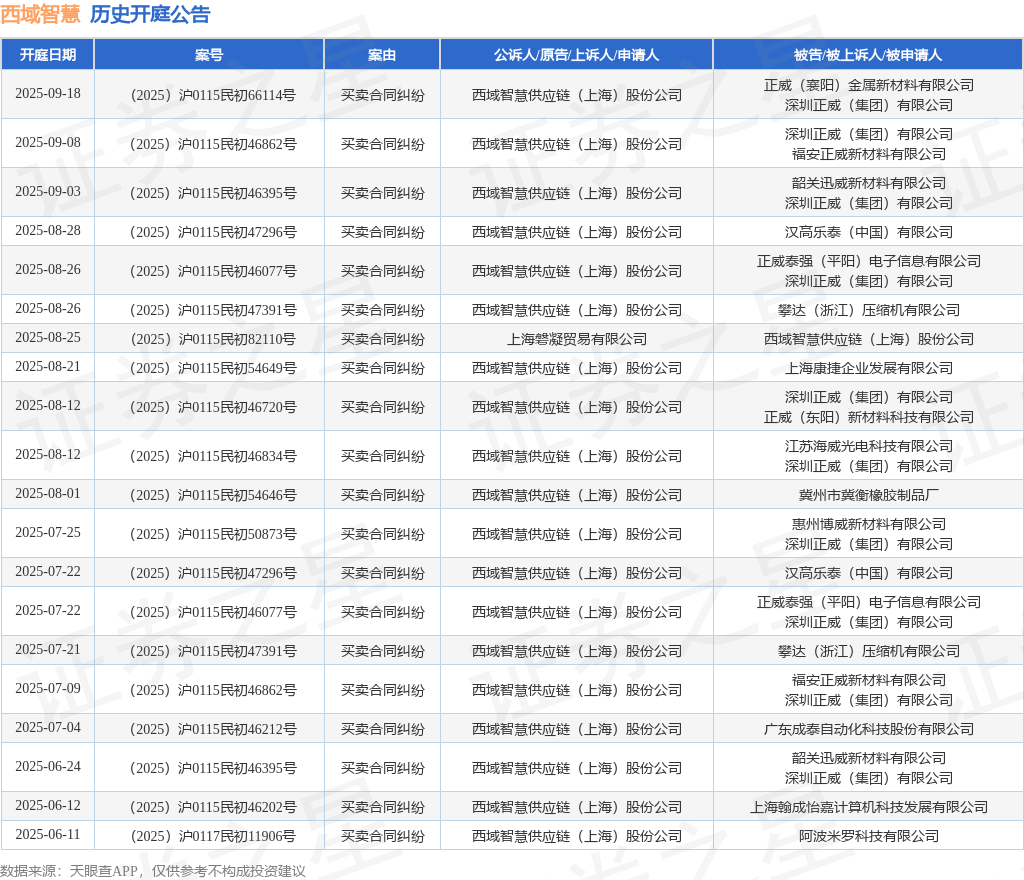Select date 2025-08-21
The image size is (1024, 880).
(48, 367)
